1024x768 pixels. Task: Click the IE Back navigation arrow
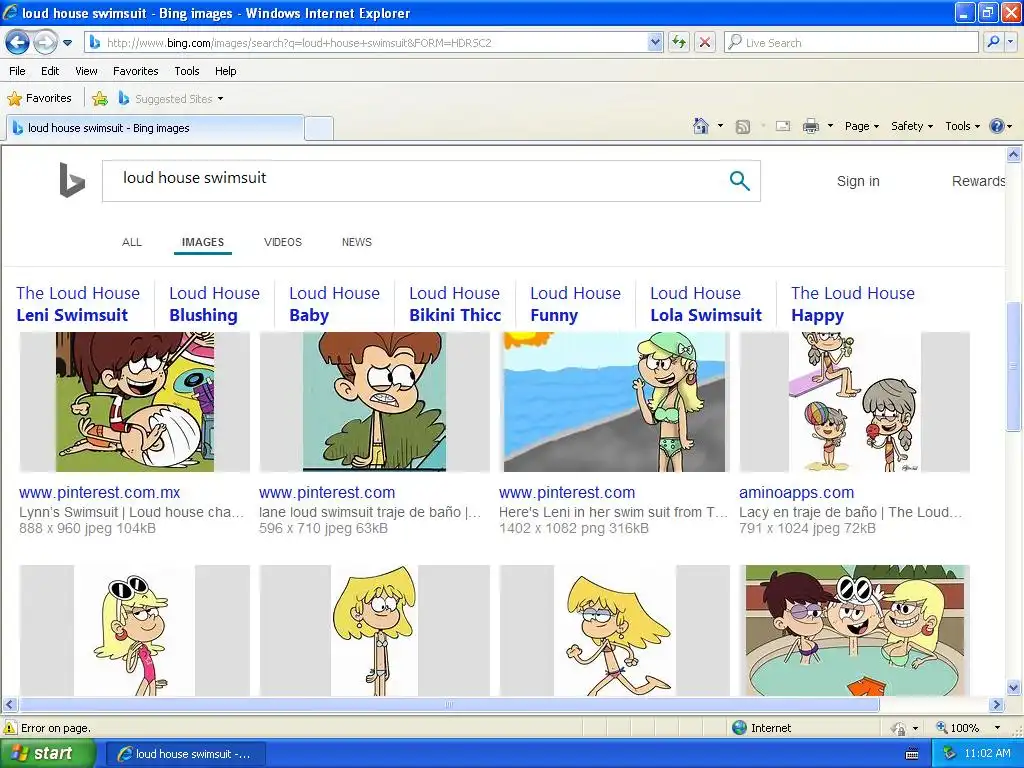pos(17,43)
